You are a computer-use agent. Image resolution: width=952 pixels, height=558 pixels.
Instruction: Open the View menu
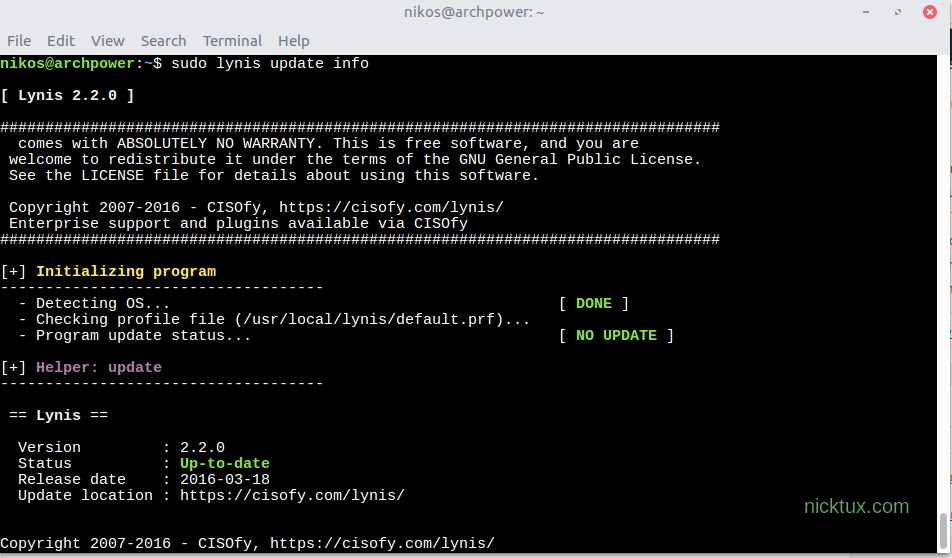107,41
